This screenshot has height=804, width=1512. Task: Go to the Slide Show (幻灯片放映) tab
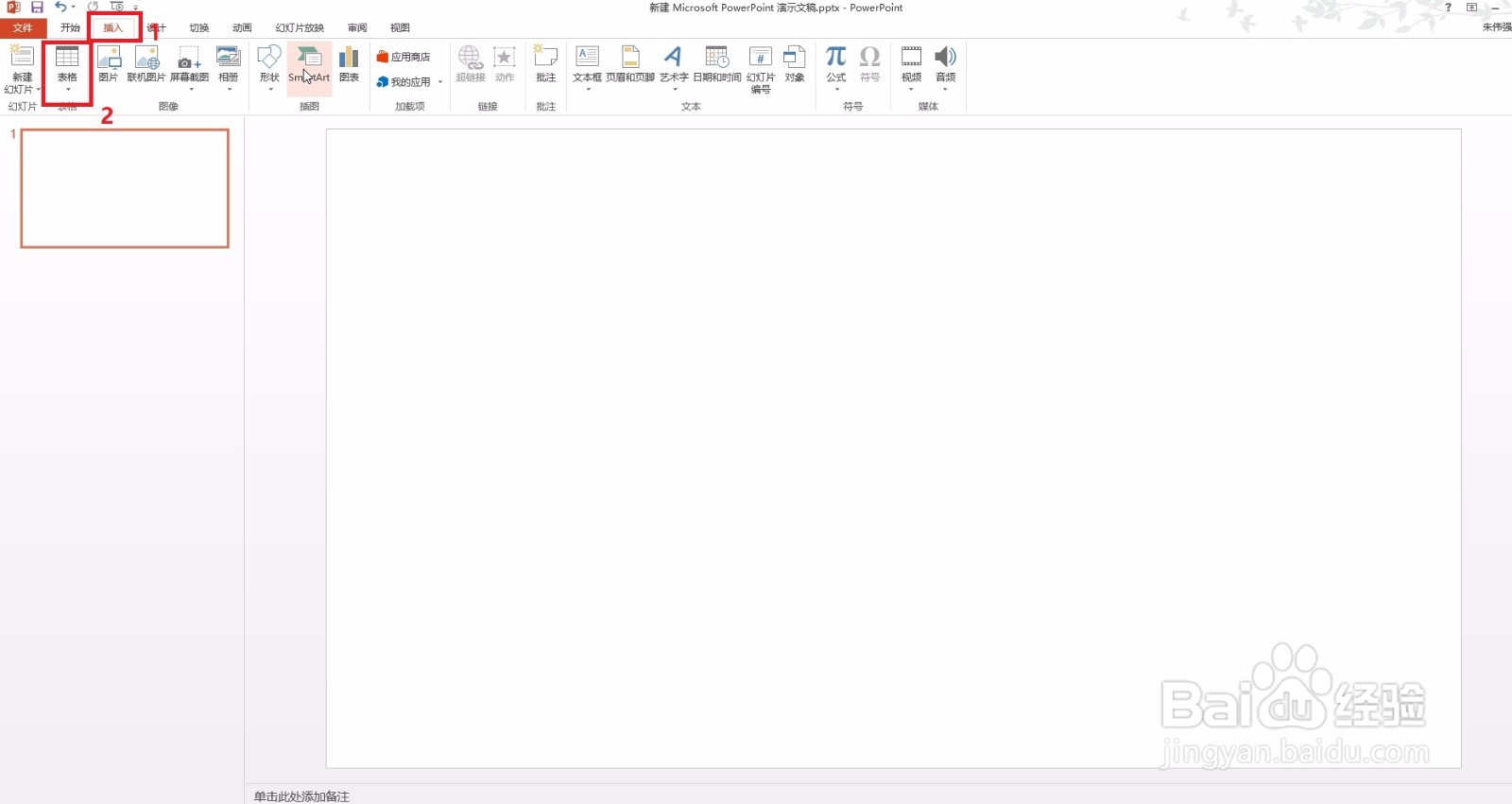pyautogui.click(x=300, y=27)
